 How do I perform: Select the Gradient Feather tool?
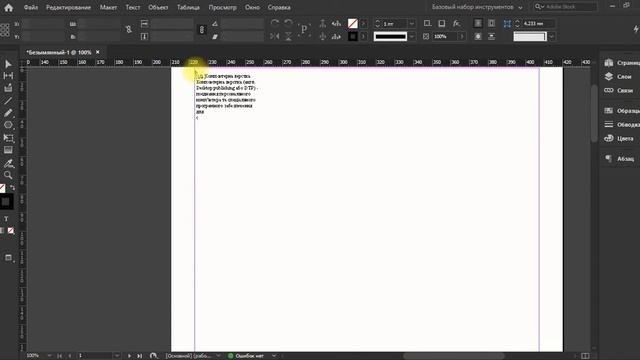(8, 150)
